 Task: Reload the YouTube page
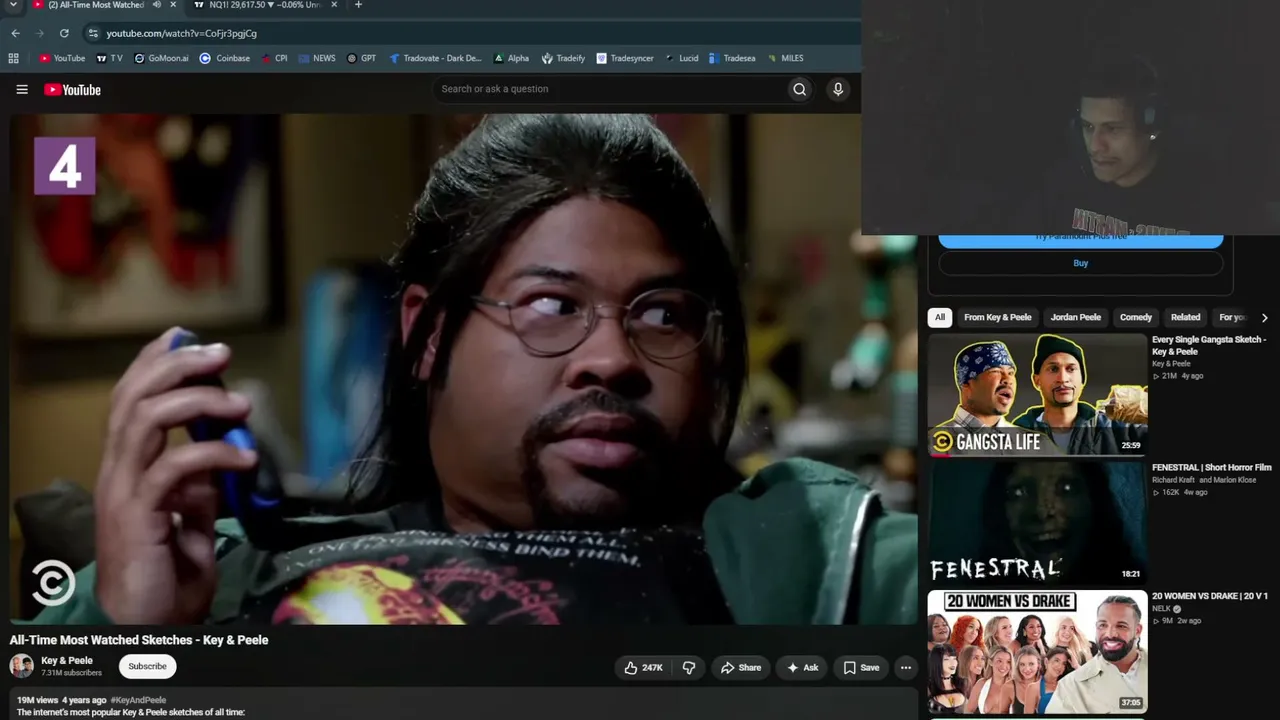tap(64, 33)
